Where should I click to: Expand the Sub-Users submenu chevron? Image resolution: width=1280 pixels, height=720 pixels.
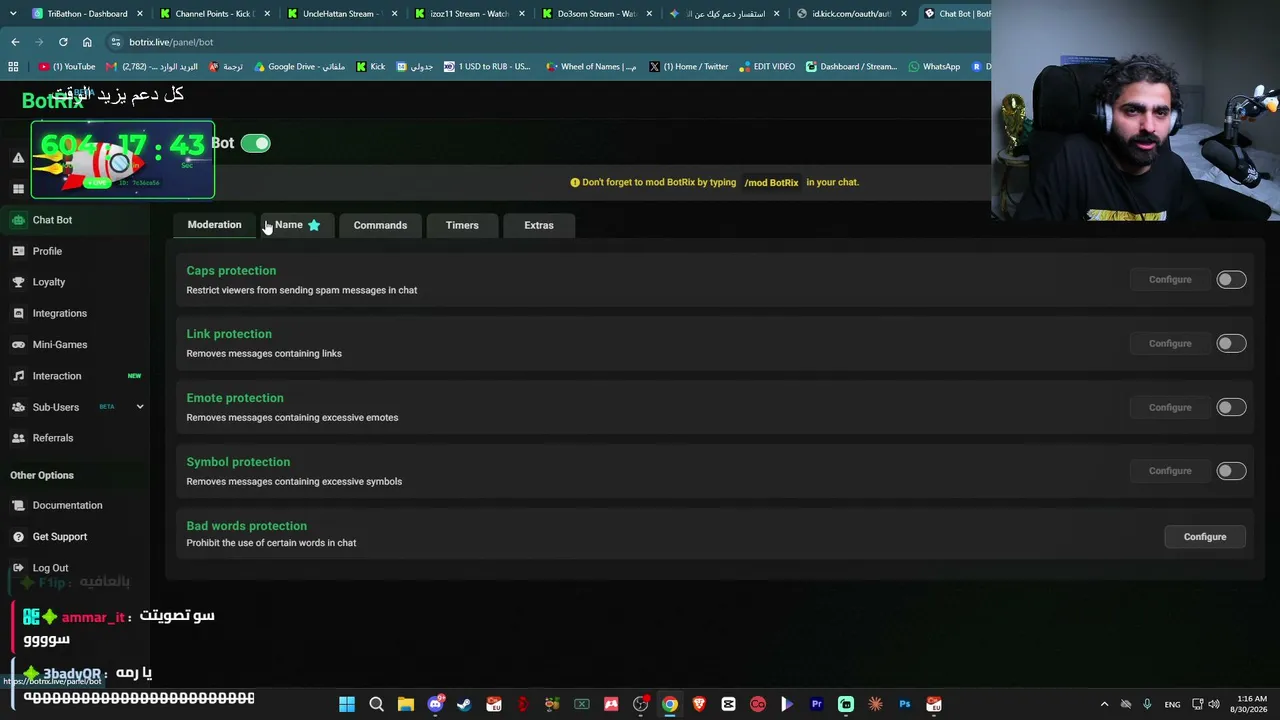(x=140, y=407)
